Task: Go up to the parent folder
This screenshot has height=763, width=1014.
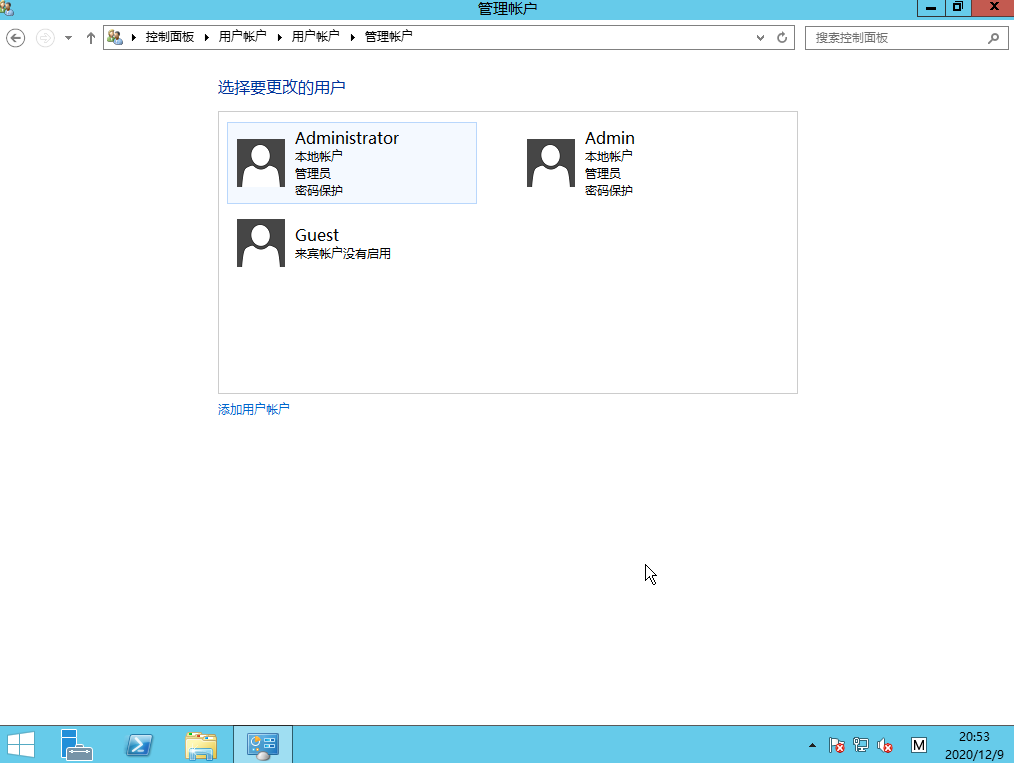Action: [x=90, y=37]
